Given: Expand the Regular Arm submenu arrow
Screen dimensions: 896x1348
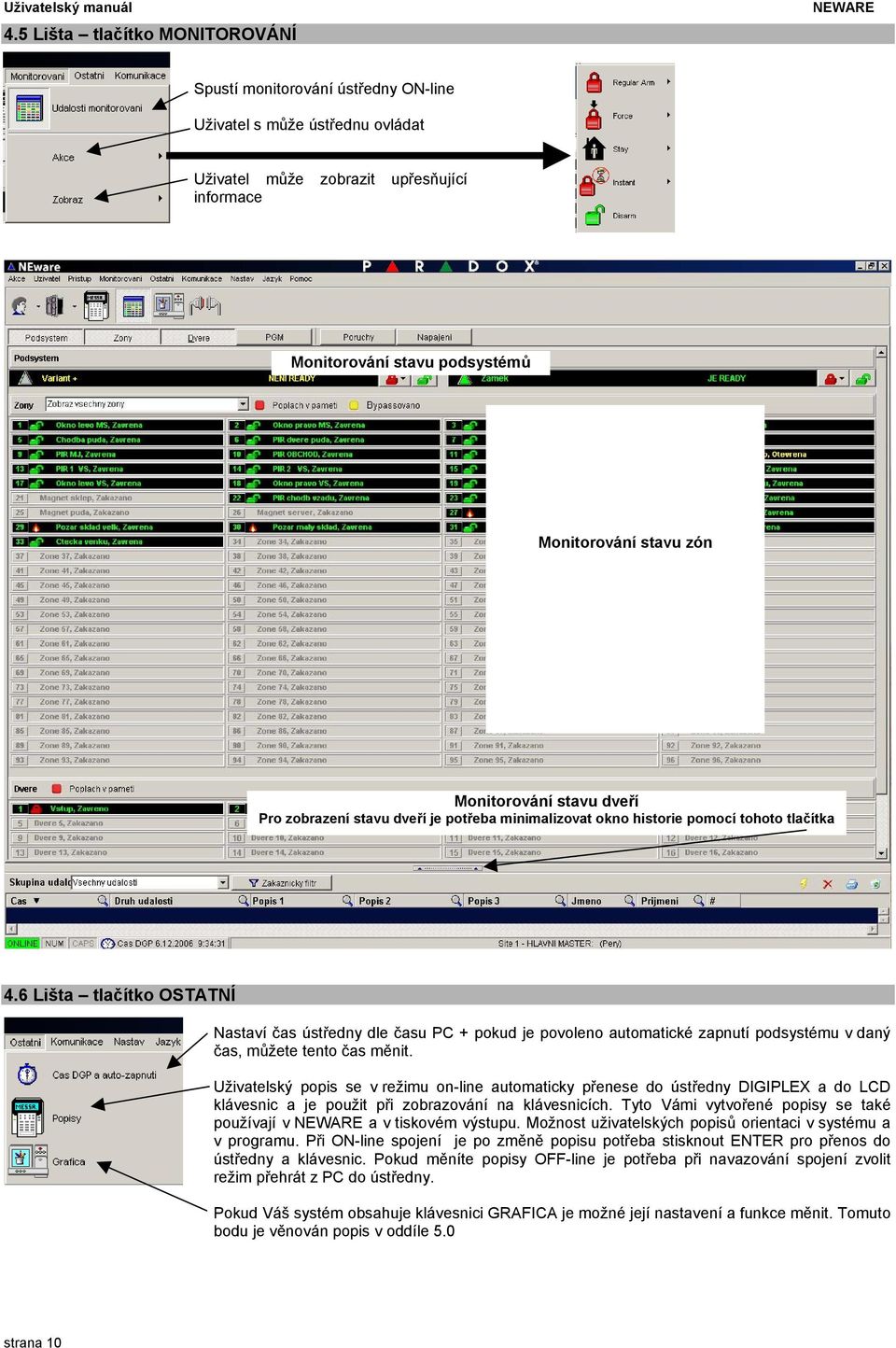Looking at the screenshot, I should coord(668,82).
